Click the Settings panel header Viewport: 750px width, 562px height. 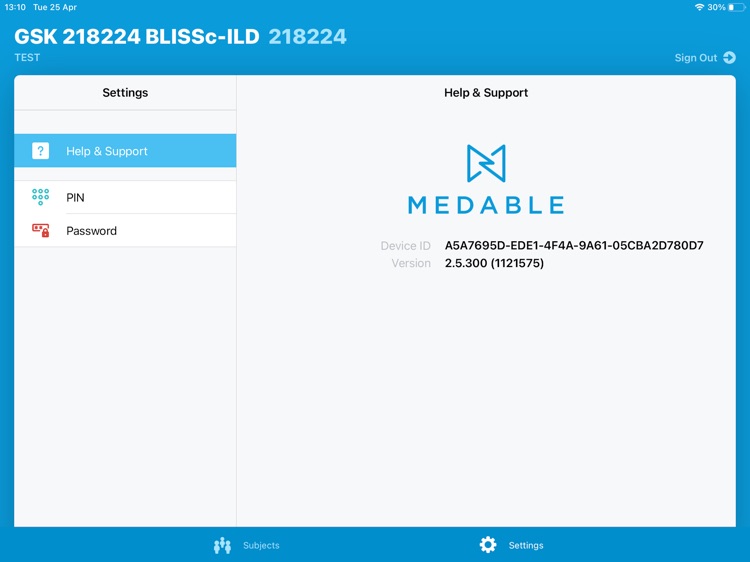pos(125,92)
